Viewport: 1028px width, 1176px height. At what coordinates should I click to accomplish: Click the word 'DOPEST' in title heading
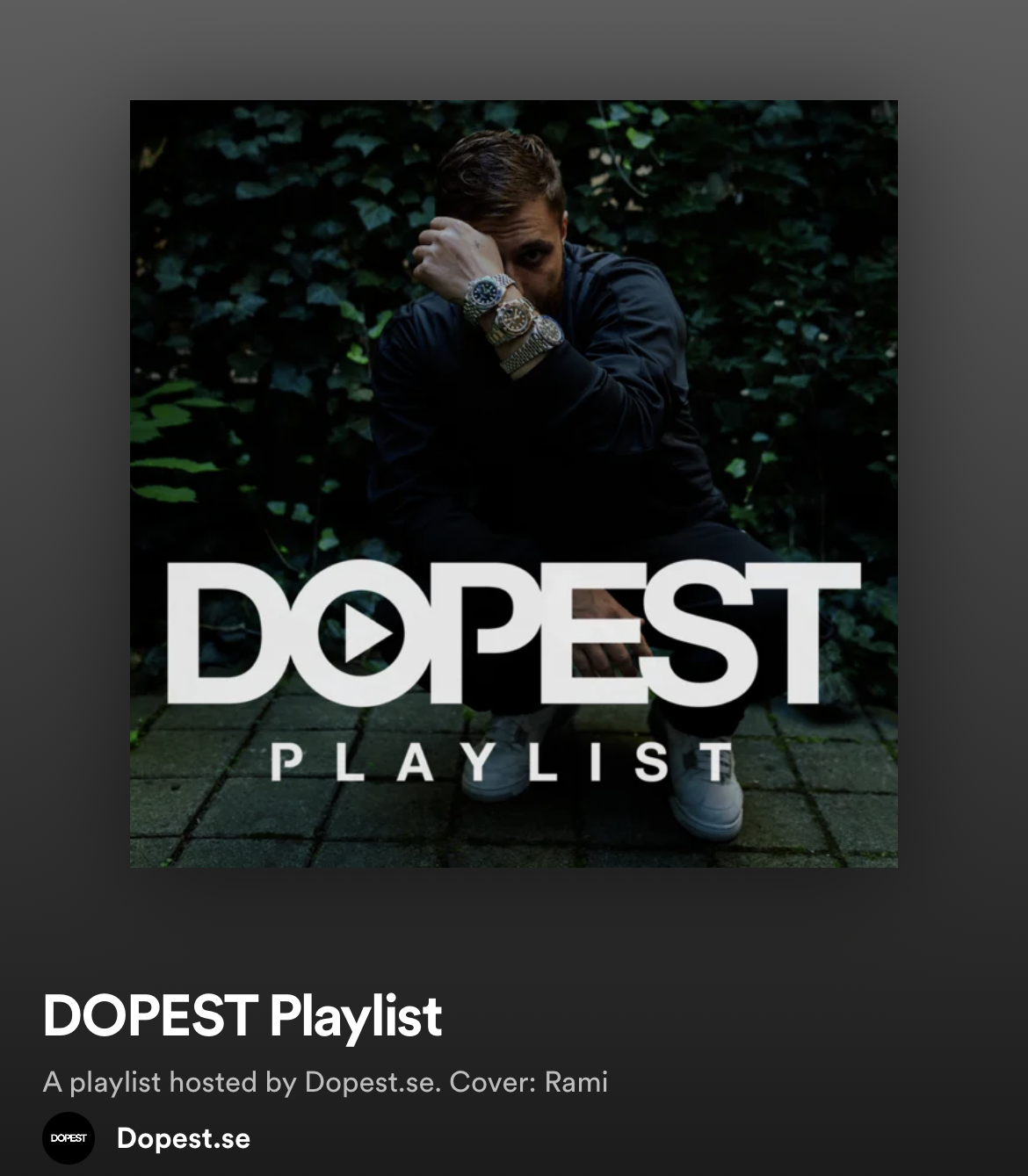pyautogui.click(x=150, y=1016)
